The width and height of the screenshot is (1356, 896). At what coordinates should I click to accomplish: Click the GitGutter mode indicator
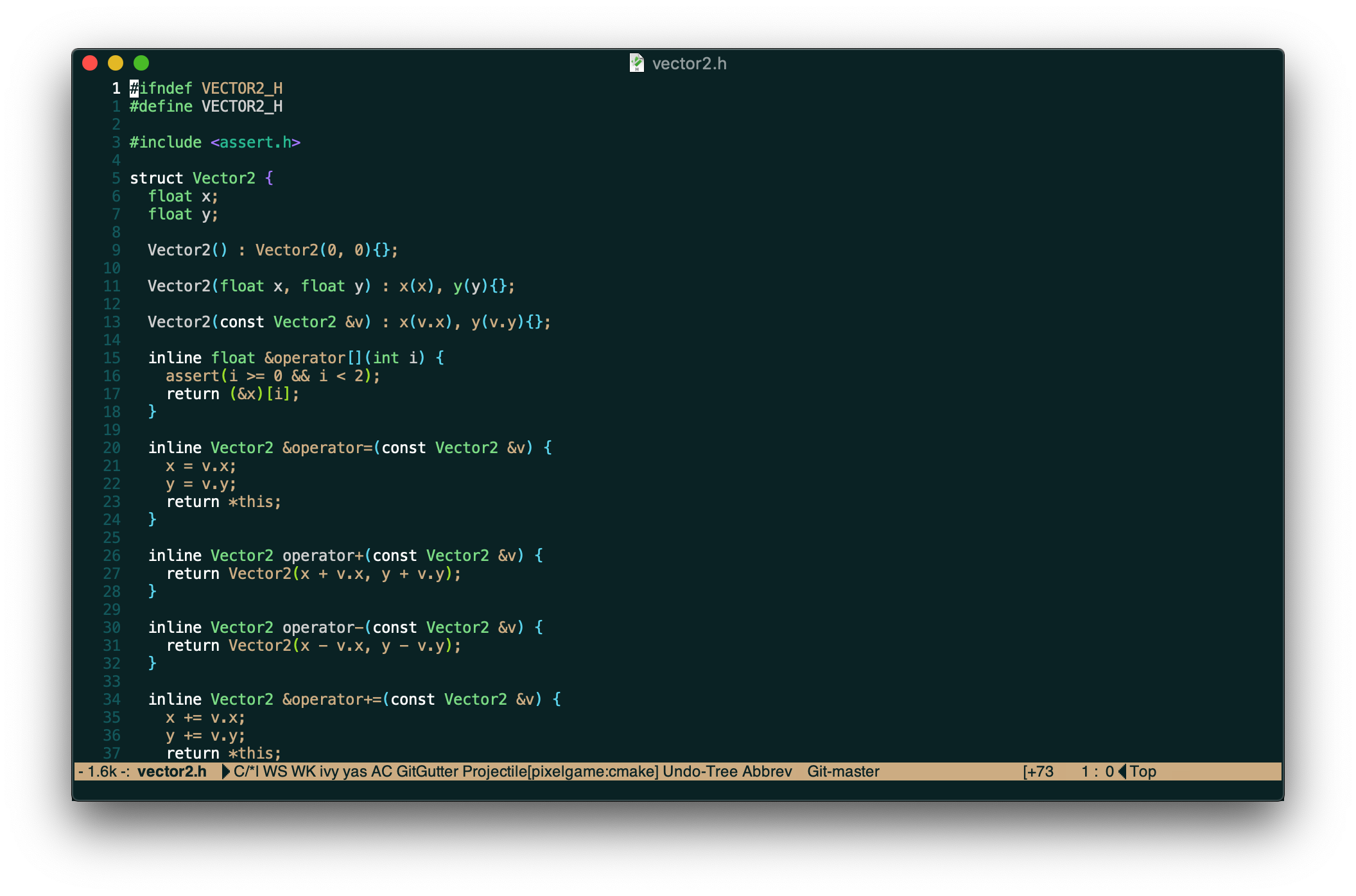click(427, 771)
